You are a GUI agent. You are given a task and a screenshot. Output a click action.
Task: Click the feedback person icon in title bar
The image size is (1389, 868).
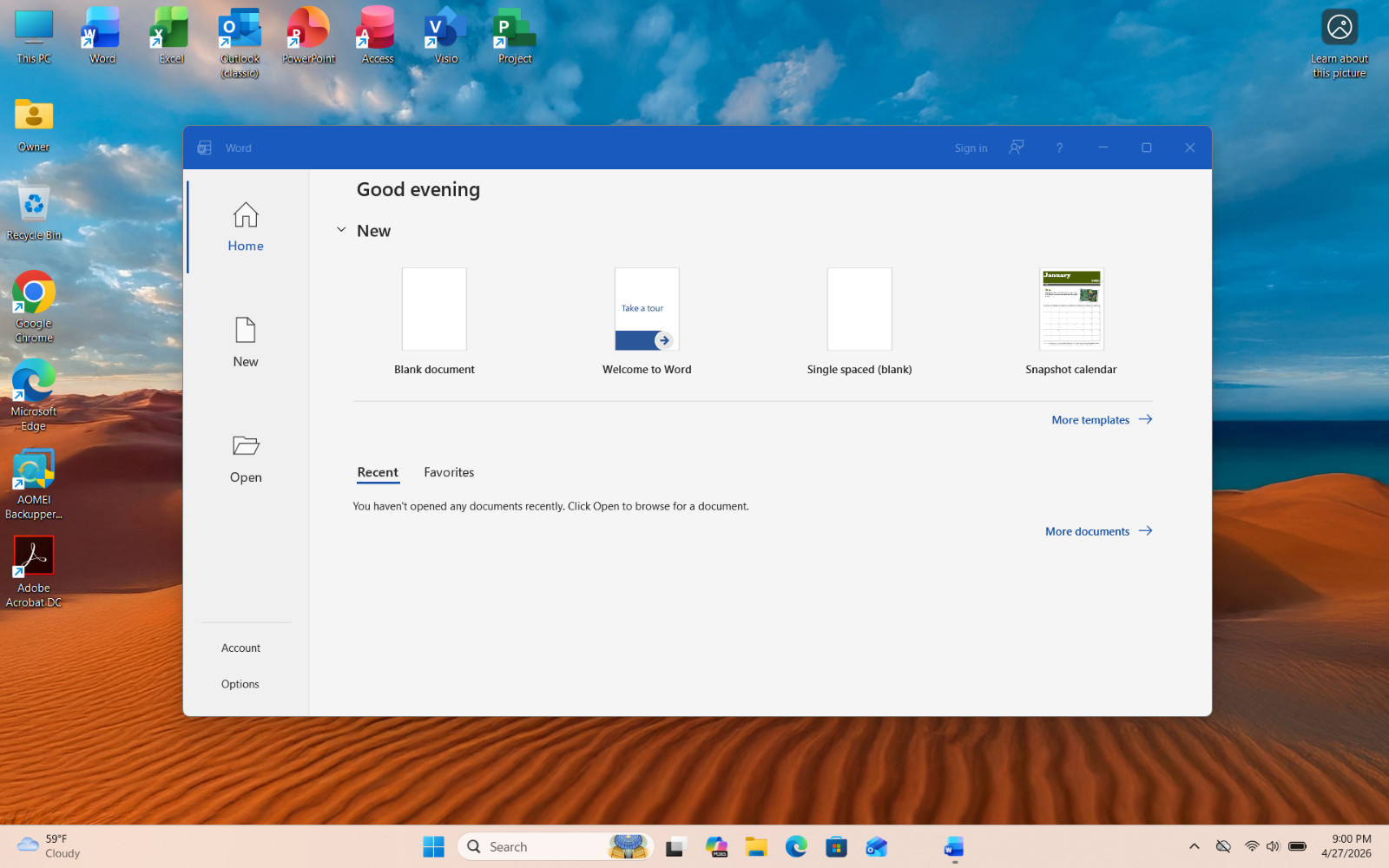[x=1016, y=148]
